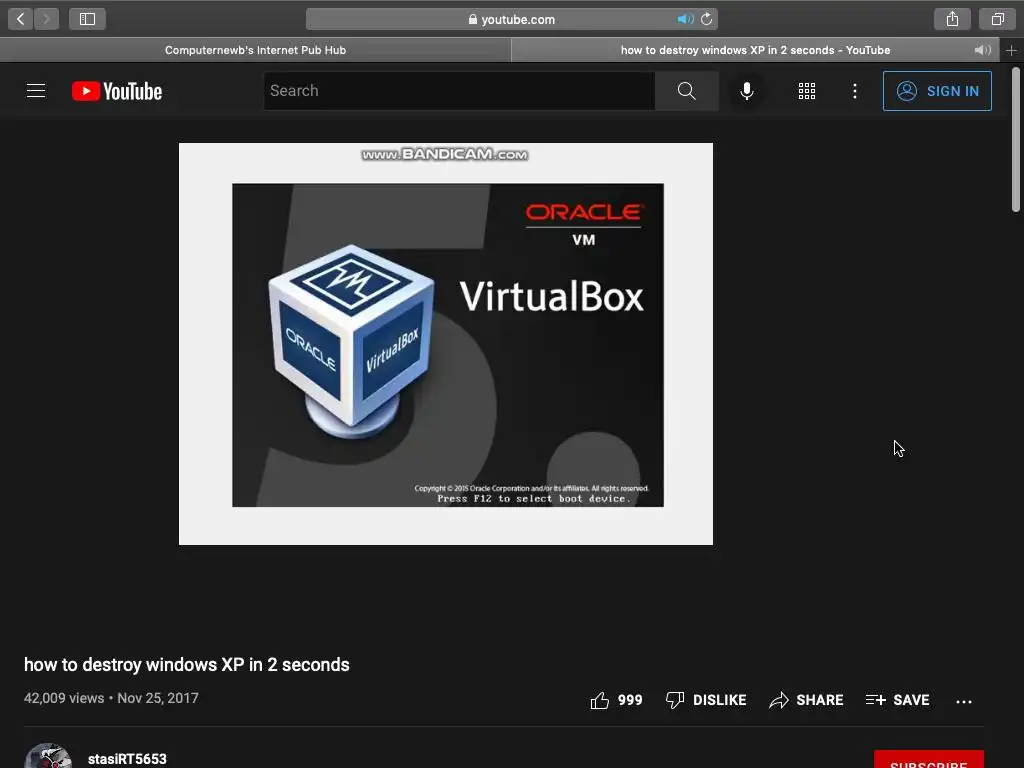Open a new tab with plus button
1024x768 pixels.
[1012, 50]
